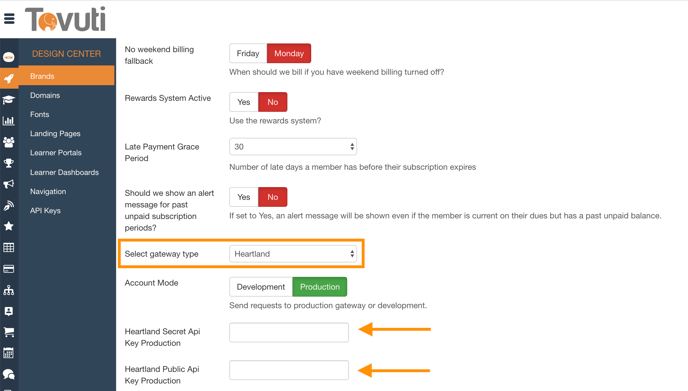Open the megaphone icon

9,184
